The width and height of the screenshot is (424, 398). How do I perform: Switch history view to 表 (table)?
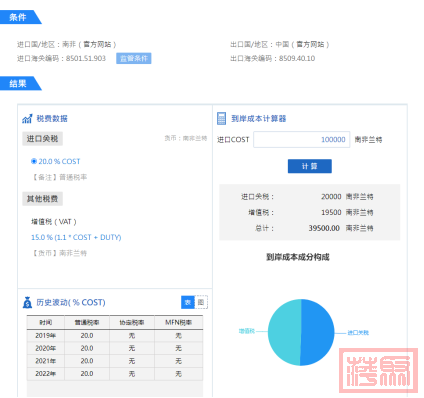coord(188,302)
